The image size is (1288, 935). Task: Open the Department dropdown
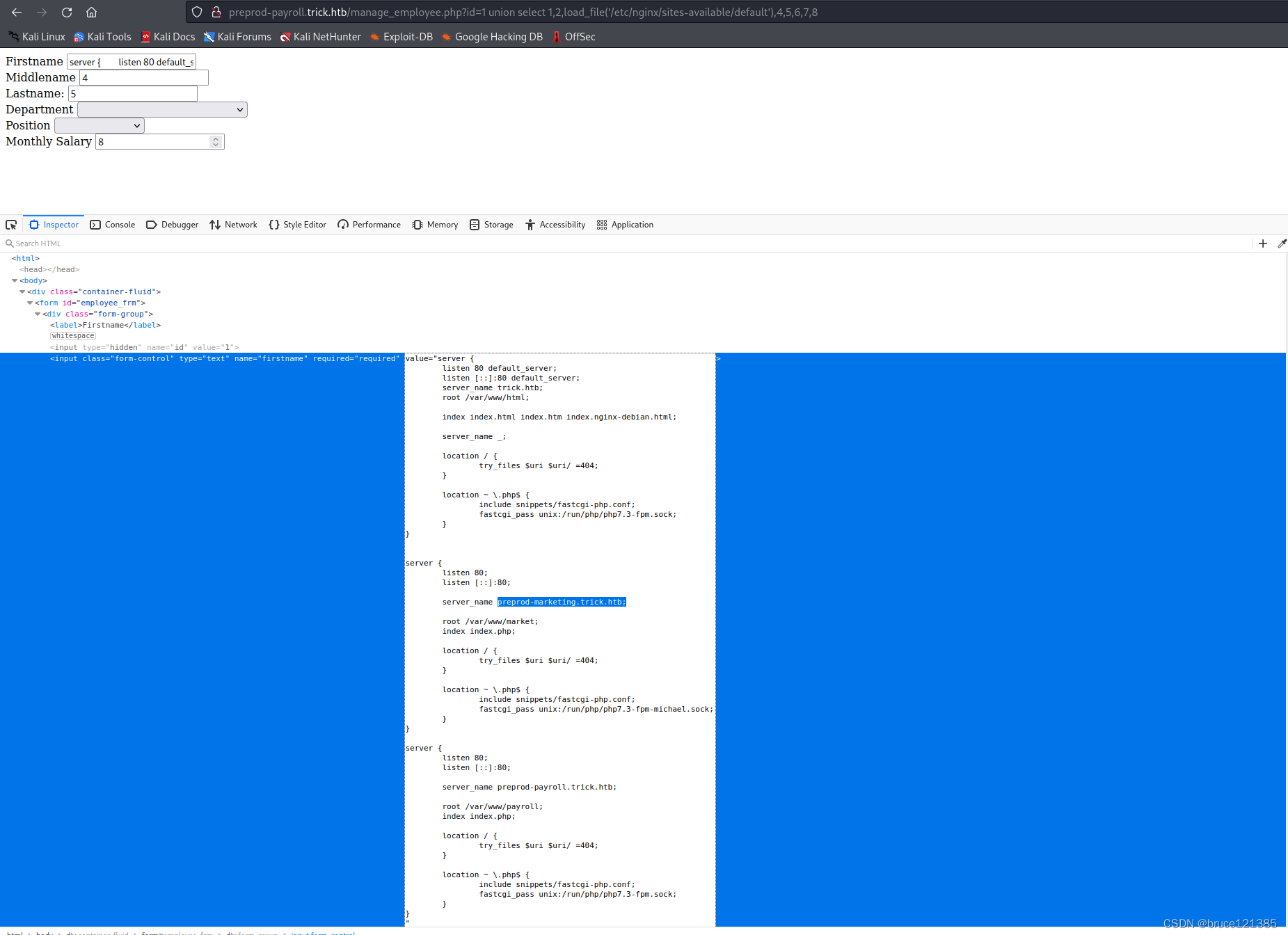click(x=162, y=110)
